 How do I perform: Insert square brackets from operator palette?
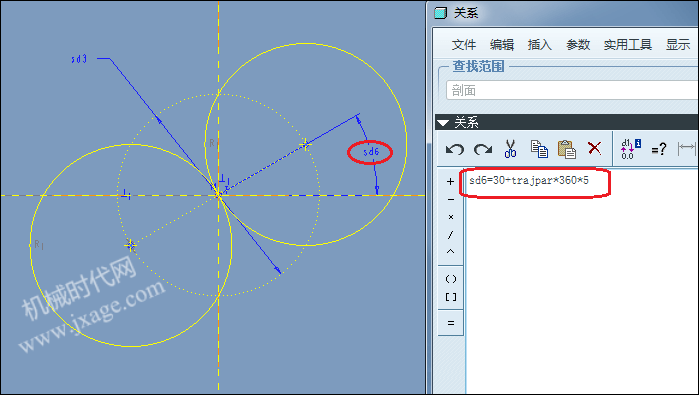[x=451, y=297]
